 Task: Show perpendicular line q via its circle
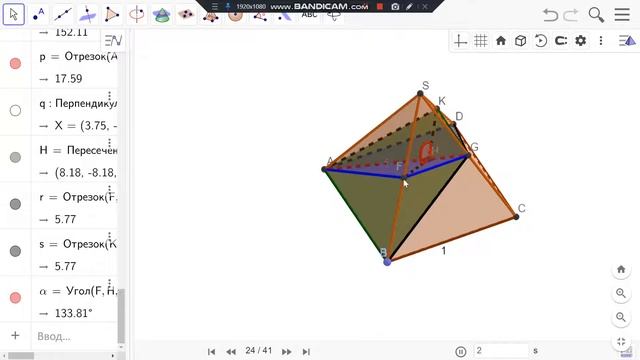click(16, 111)
